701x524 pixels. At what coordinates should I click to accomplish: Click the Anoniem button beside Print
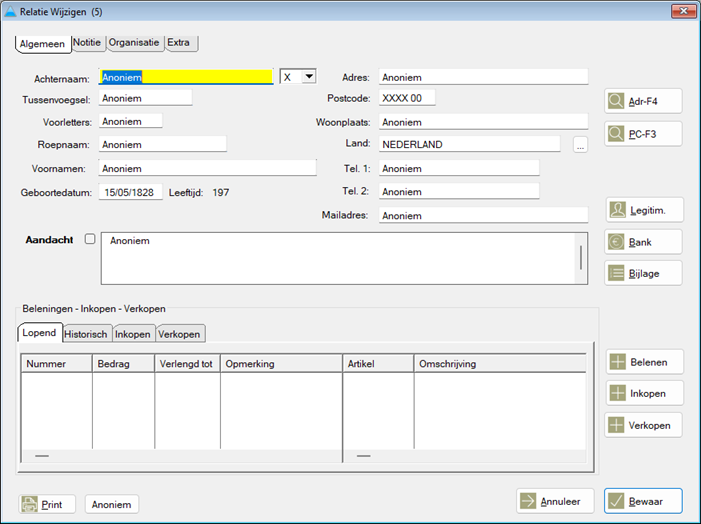pyautogui.click(x=111, y=505)
